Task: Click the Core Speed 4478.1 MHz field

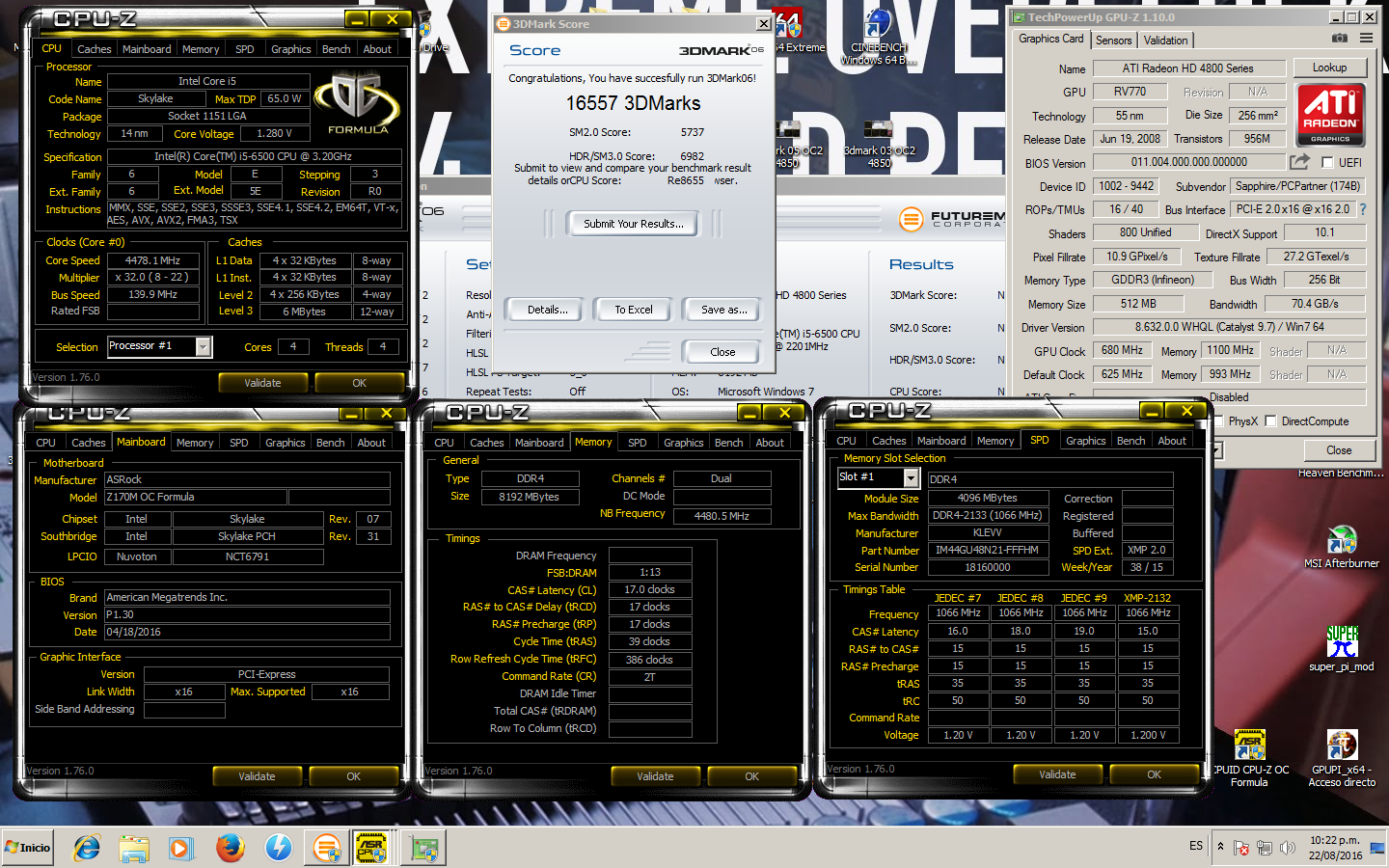Action: click(153, 260)
